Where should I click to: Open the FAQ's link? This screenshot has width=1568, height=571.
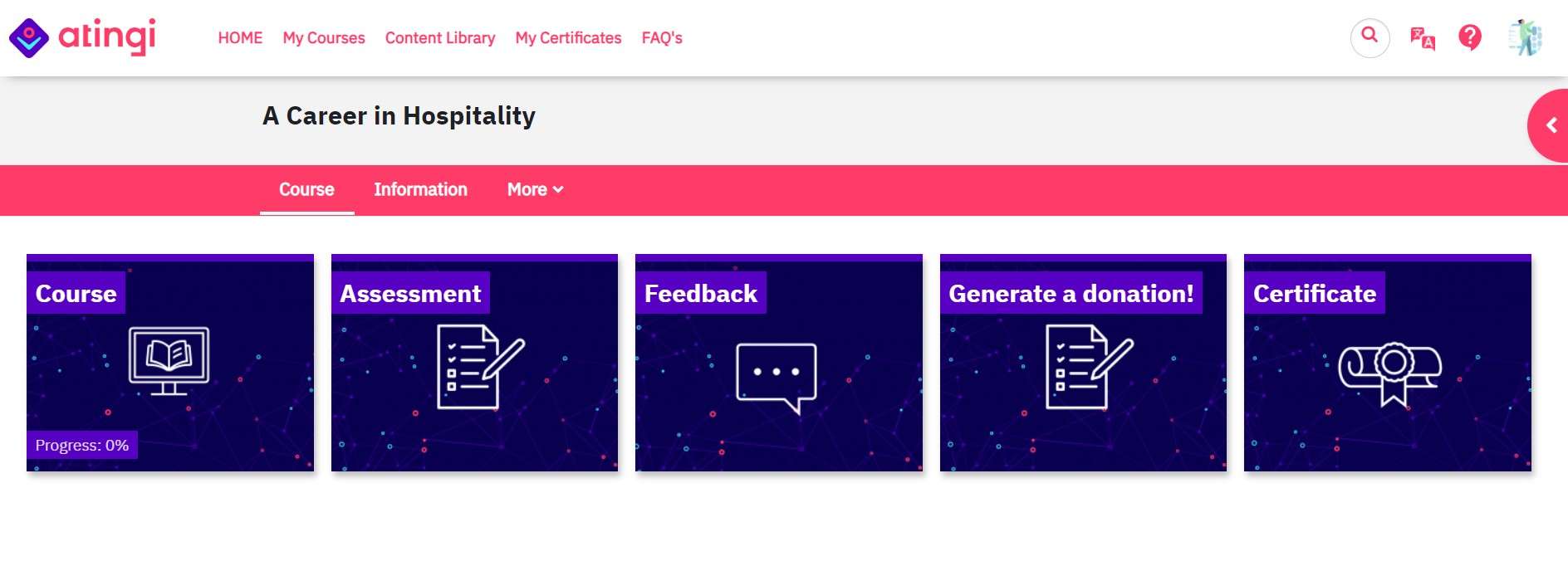pyautogui.click(x=662, y=38)
